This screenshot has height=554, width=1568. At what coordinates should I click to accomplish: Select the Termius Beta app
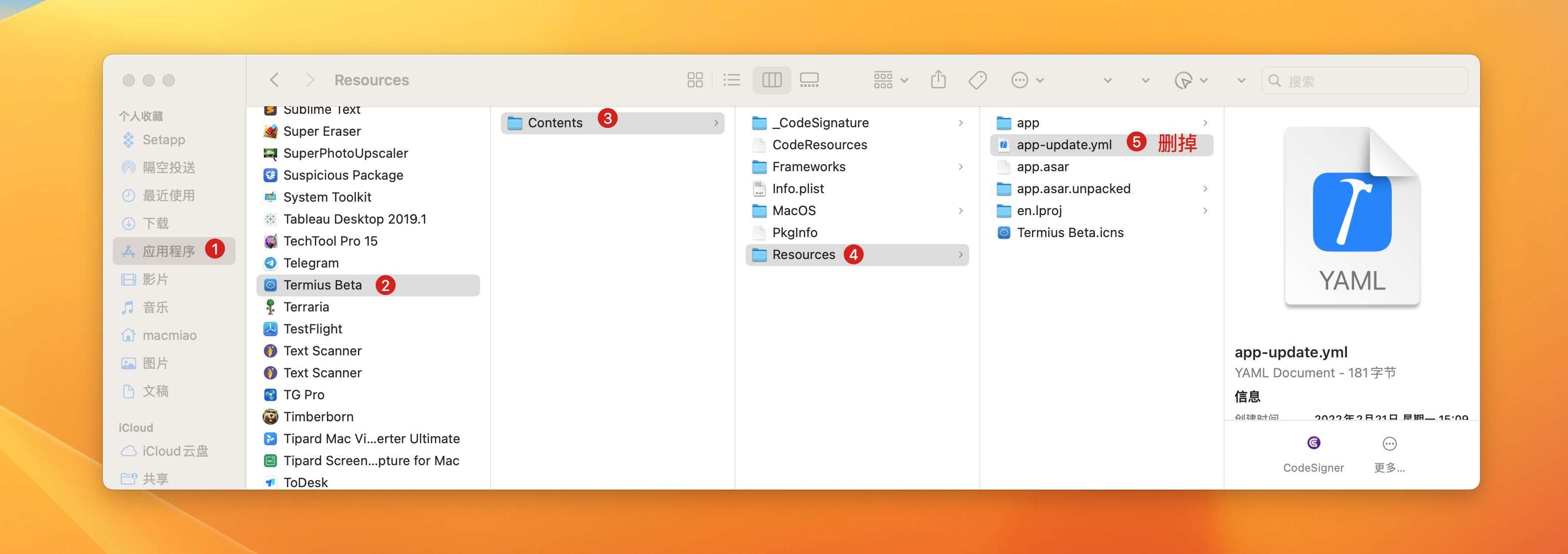(x=322, y=285)
